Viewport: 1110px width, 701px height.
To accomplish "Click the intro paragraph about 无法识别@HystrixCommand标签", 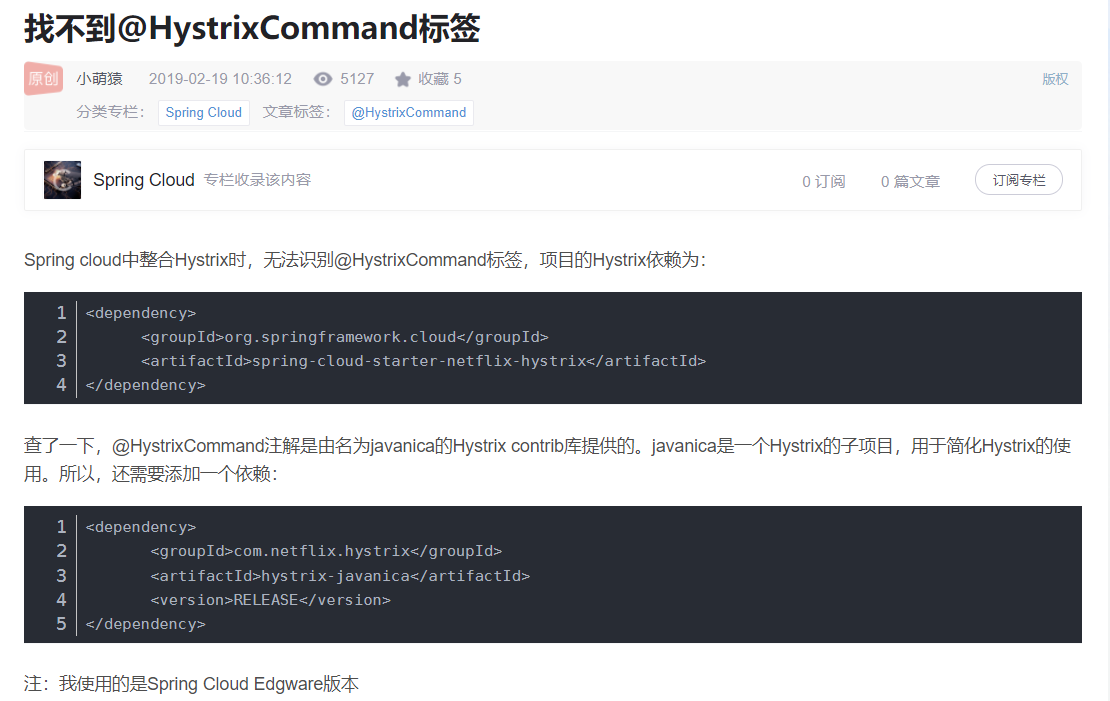I will 365,261.
